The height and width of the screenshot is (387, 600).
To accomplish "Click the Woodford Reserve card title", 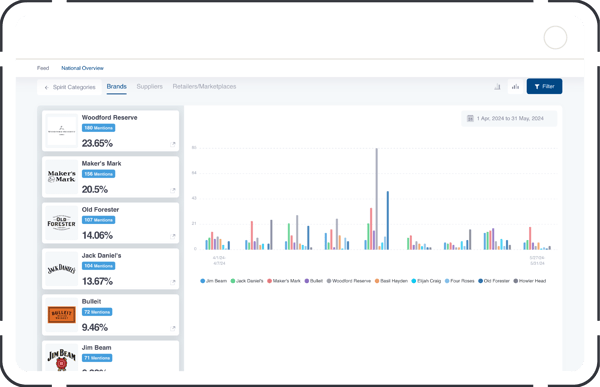I will point(109,118).
